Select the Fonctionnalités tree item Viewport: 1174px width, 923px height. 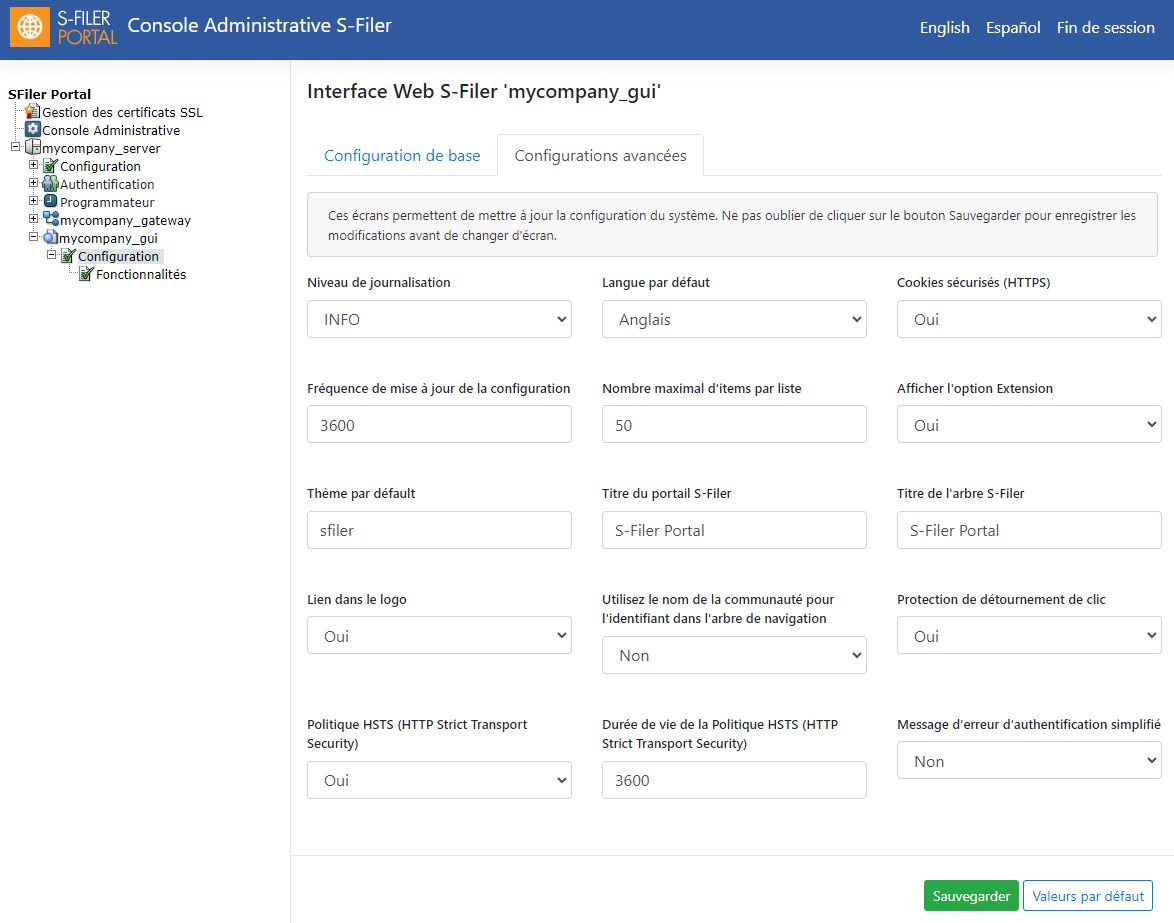click(141, 274)
